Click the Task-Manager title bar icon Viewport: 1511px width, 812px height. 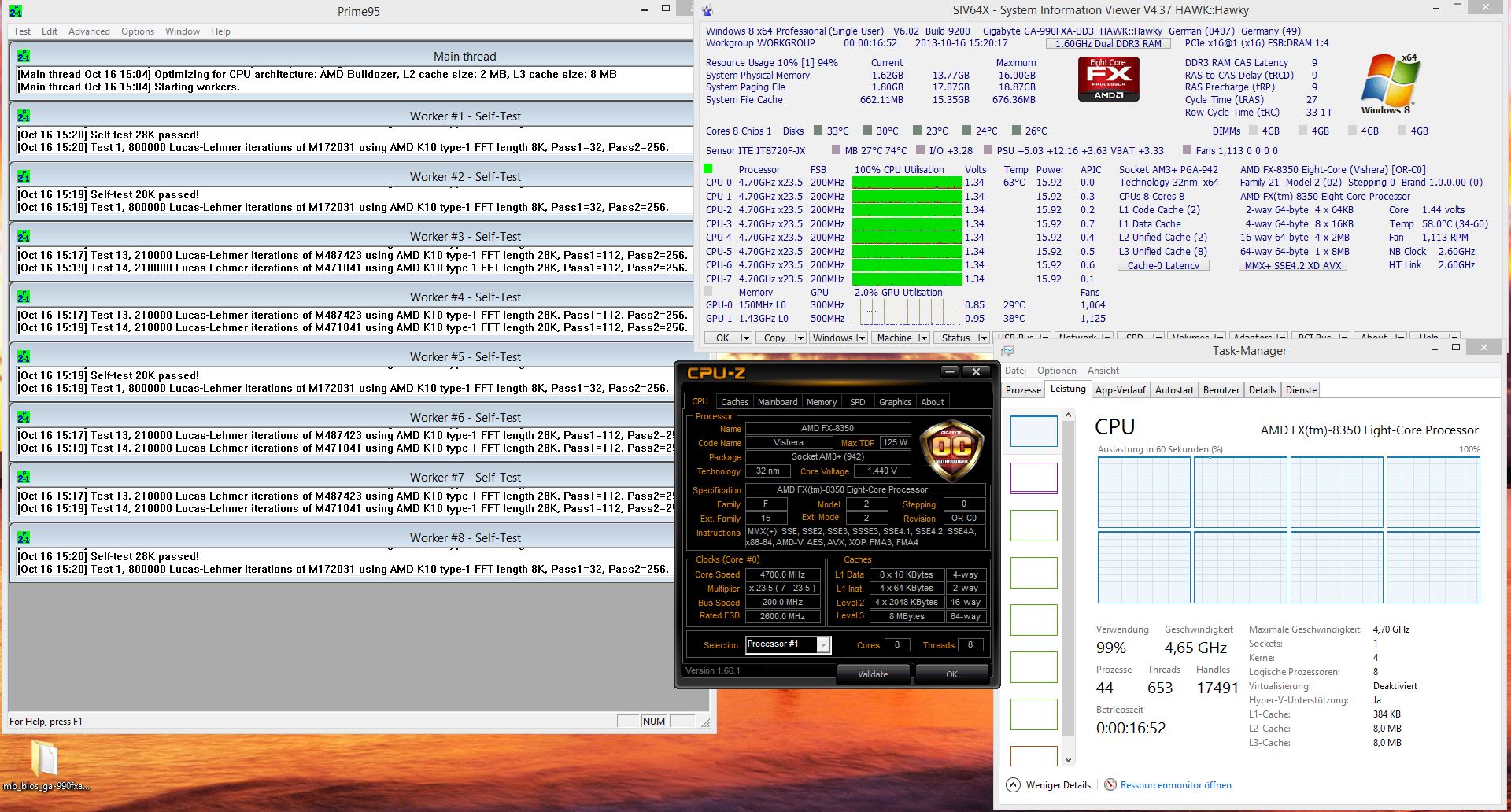(1007, 351)
